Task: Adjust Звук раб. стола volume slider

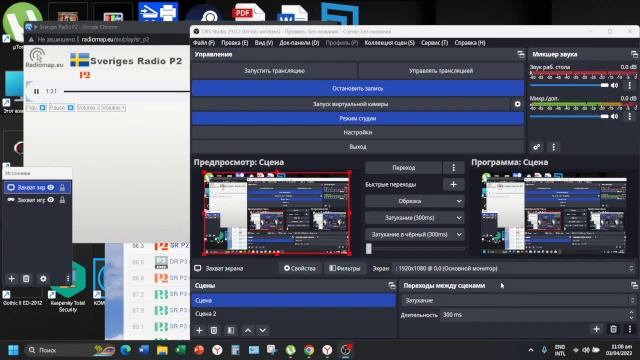Action: tap(569, 85)
